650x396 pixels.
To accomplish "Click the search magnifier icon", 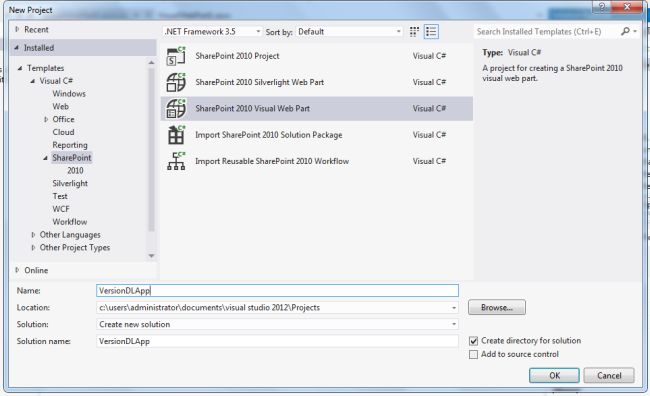I will (x=625, y=32).
